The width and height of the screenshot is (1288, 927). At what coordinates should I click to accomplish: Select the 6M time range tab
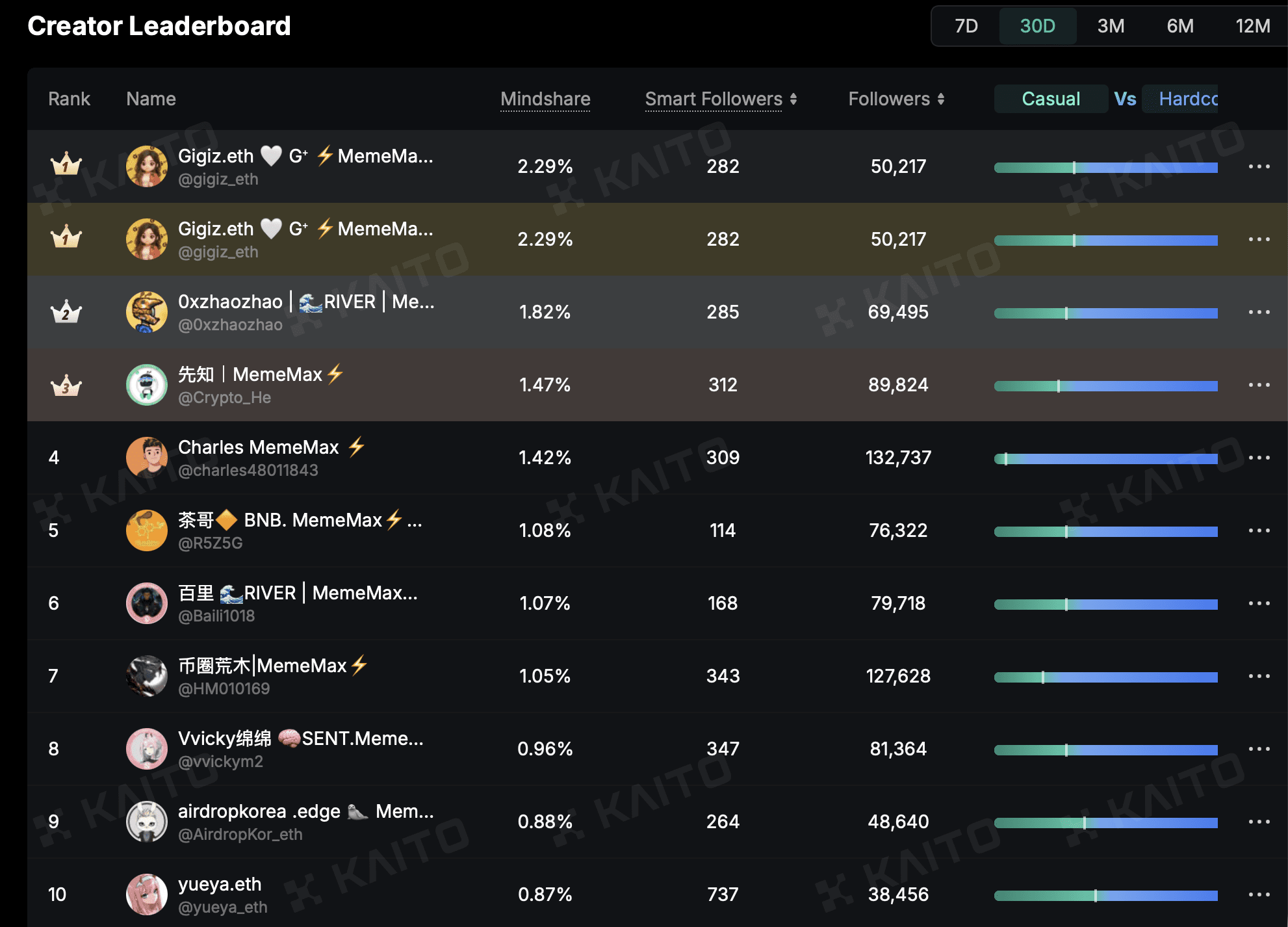(1179, 26)
